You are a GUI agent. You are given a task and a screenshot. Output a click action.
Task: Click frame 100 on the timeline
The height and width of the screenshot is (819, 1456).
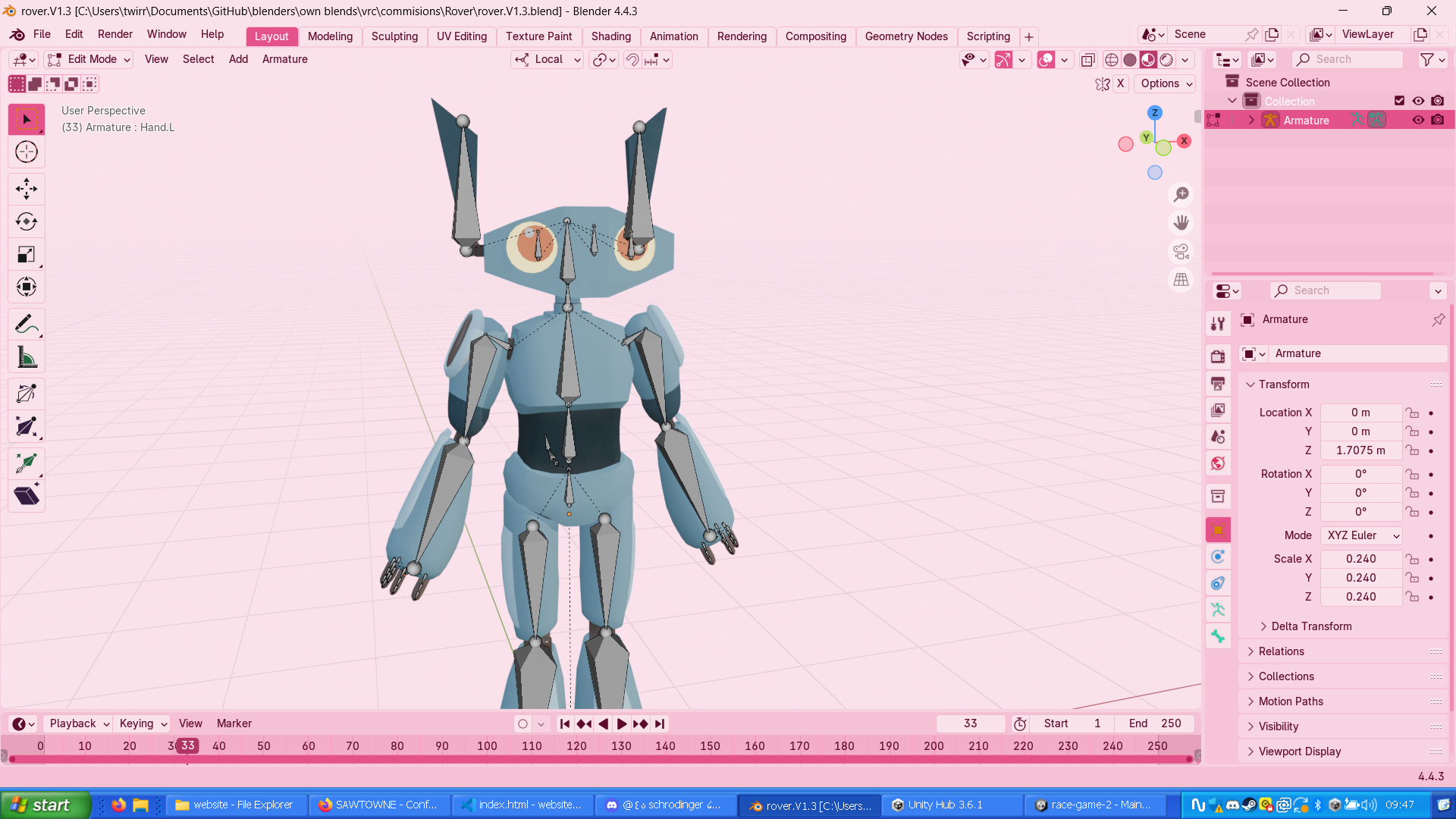487,746
